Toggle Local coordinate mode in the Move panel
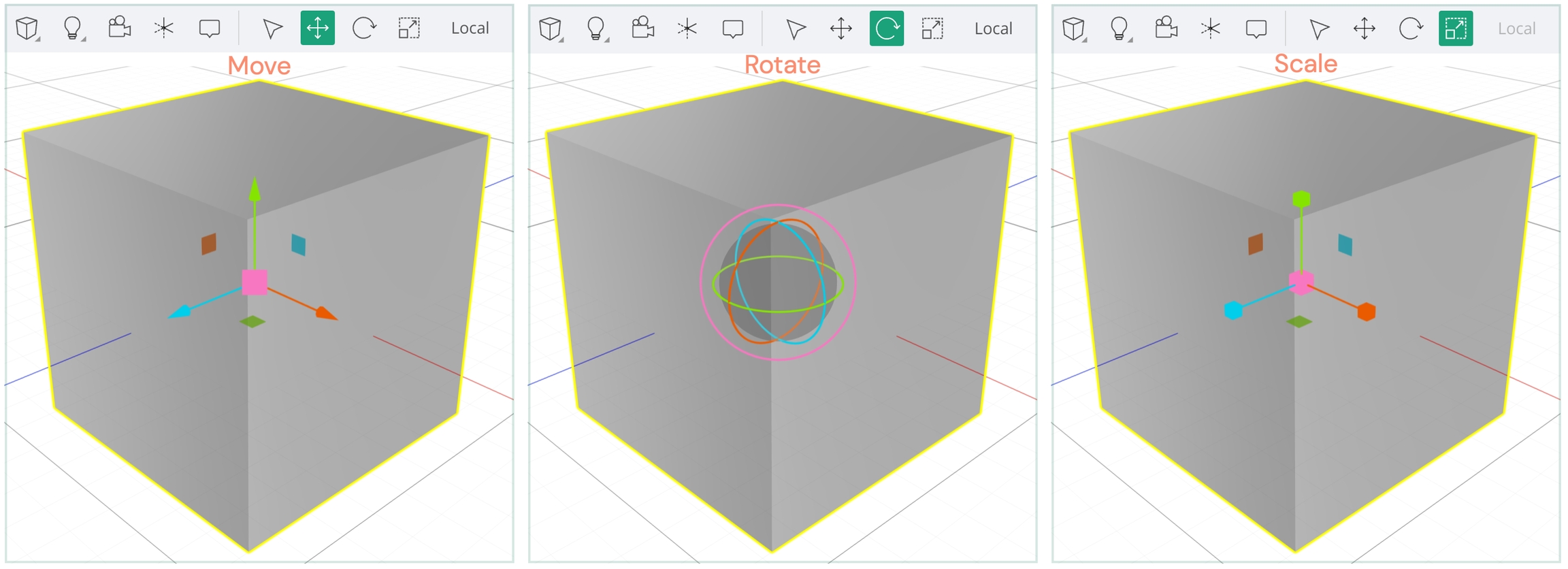This screenshot has width=1568, height=569. [x=470, y=29]
